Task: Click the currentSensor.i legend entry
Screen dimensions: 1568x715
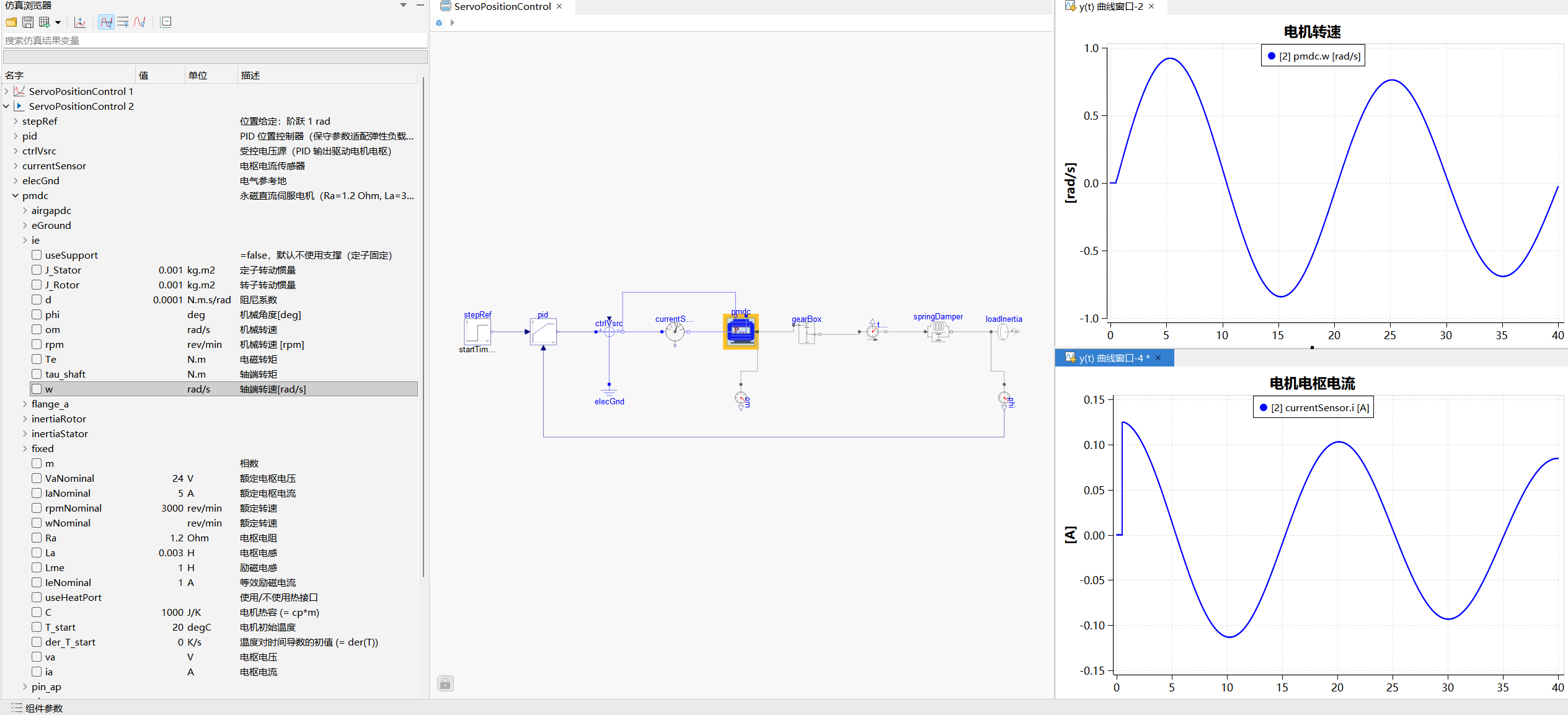Action: point(1313,407)
